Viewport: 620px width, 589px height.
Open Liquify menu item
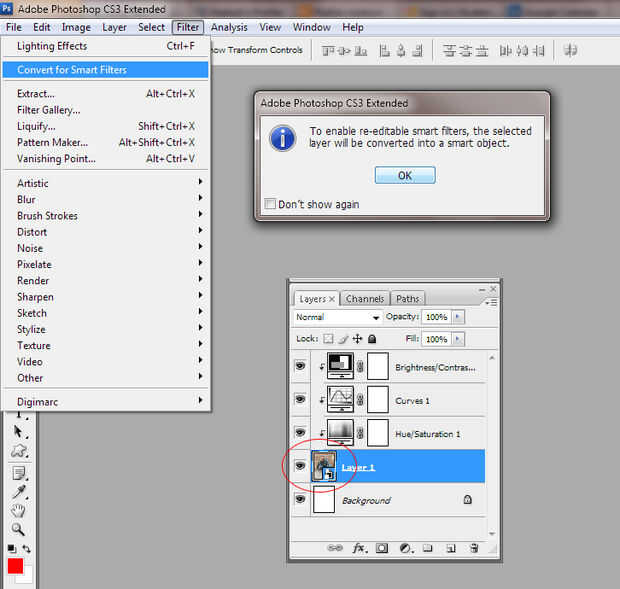[x=106, y=126]
